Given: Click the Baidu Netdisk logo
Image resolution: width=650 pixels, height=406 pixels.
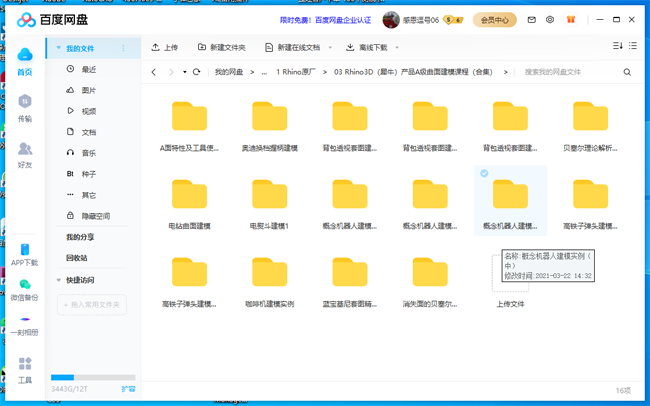Looking at the screenshot, I should 52,19.
